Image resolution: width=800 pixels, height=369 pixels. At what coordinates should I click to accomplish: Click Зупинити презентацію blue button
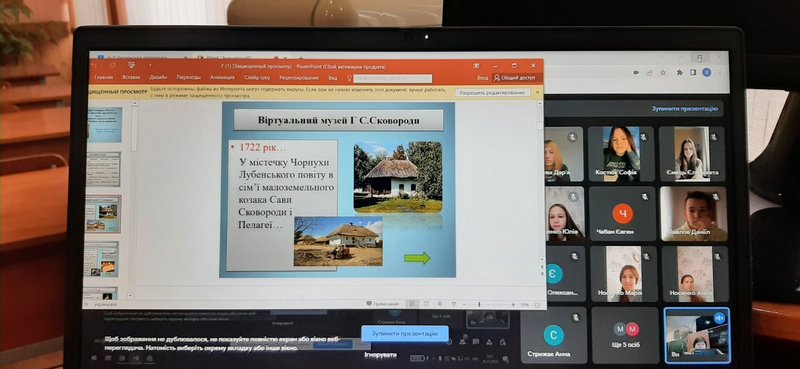(x=405, y=334)
